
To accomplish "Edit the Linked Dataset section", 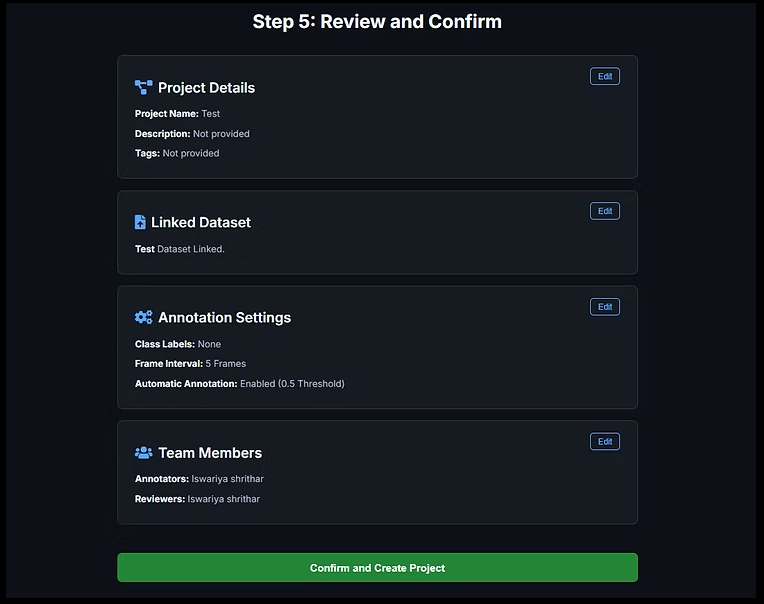I will tap(604, 211).
